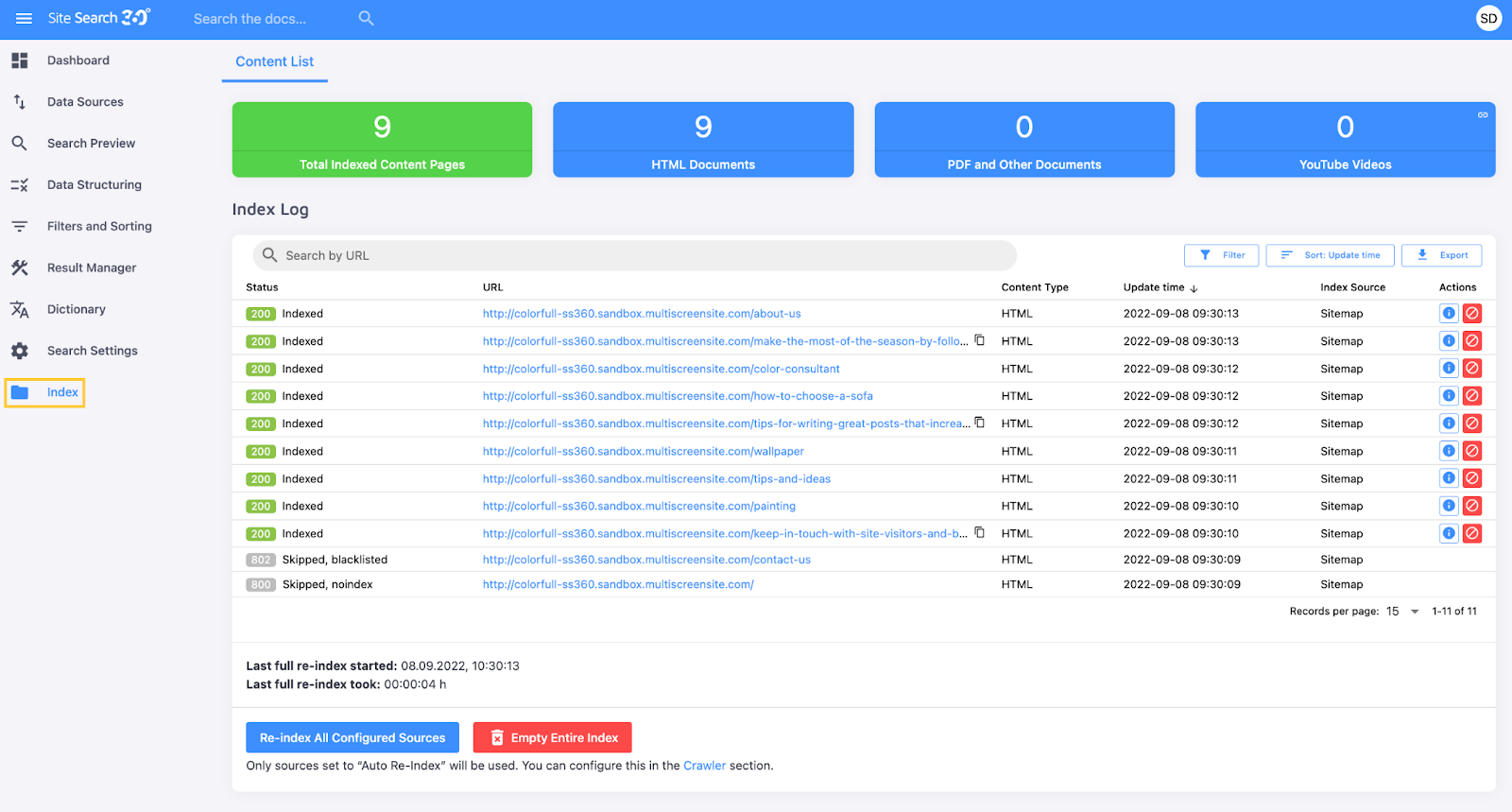This screenshot has height=812, width=1512.
Task: Click Re-index All Configured Sources
Action: [352, 737]
